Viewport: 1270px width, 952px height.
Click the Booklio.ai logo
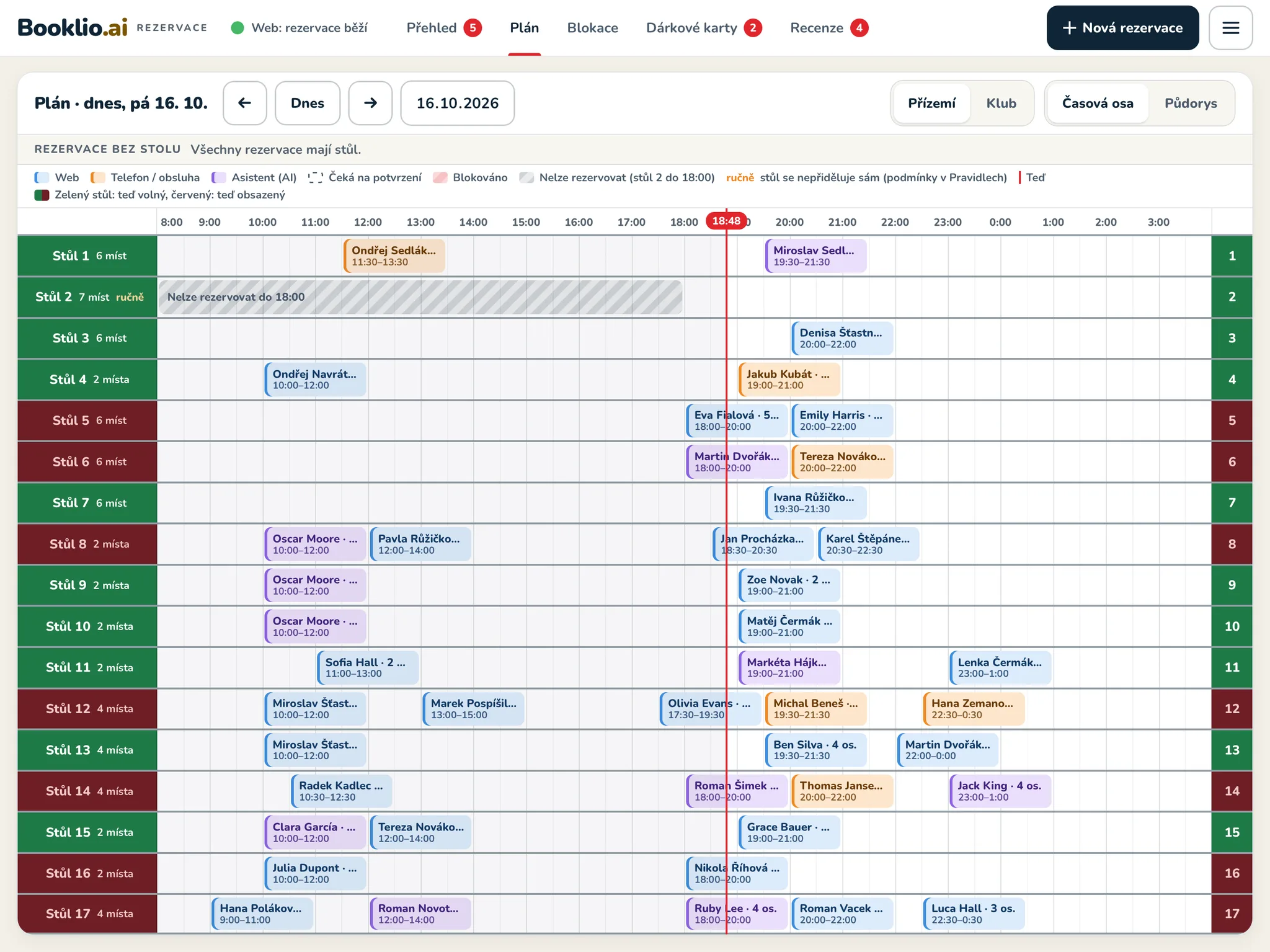[x=73, y=28]
